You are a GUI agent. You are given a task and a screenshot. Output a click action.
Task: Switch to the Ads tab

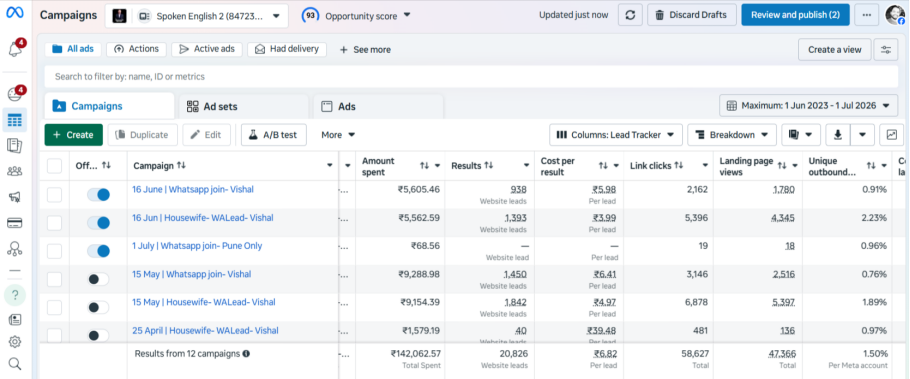click(x=378, y=107)
